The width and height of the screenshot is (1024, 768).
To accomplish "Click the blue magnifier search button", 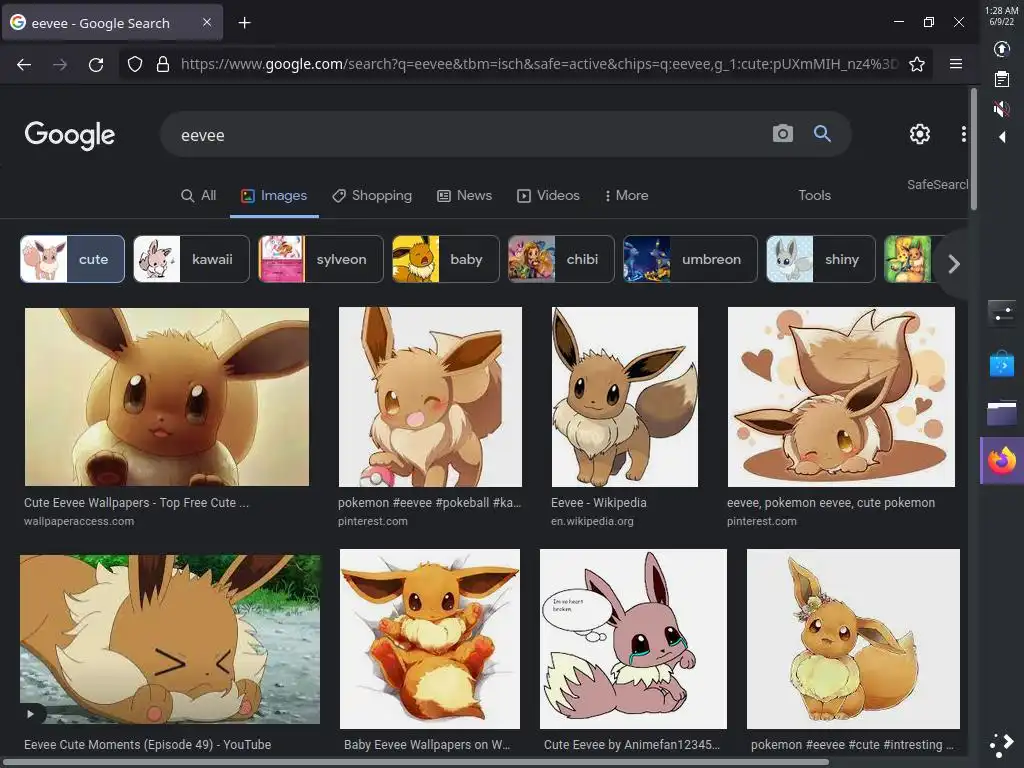I will click(x=822, y=134).
